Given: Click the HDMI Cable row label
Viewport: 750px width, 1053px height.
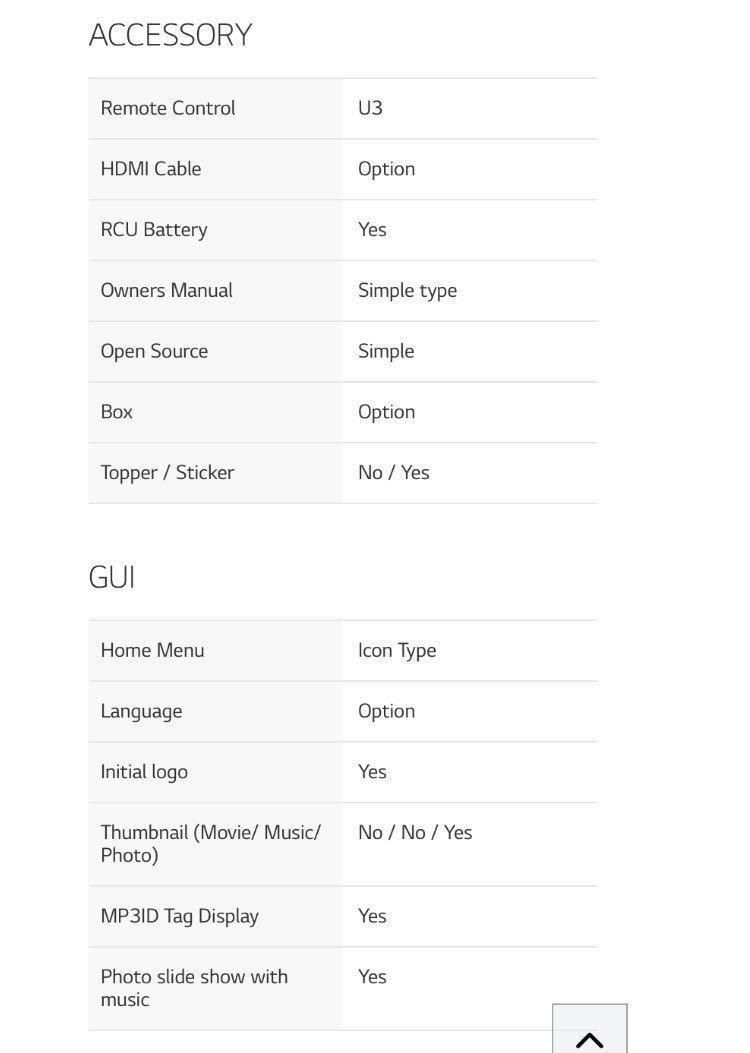Looking at the screenshot, I should pyautogui.click(x=151, y=169).
